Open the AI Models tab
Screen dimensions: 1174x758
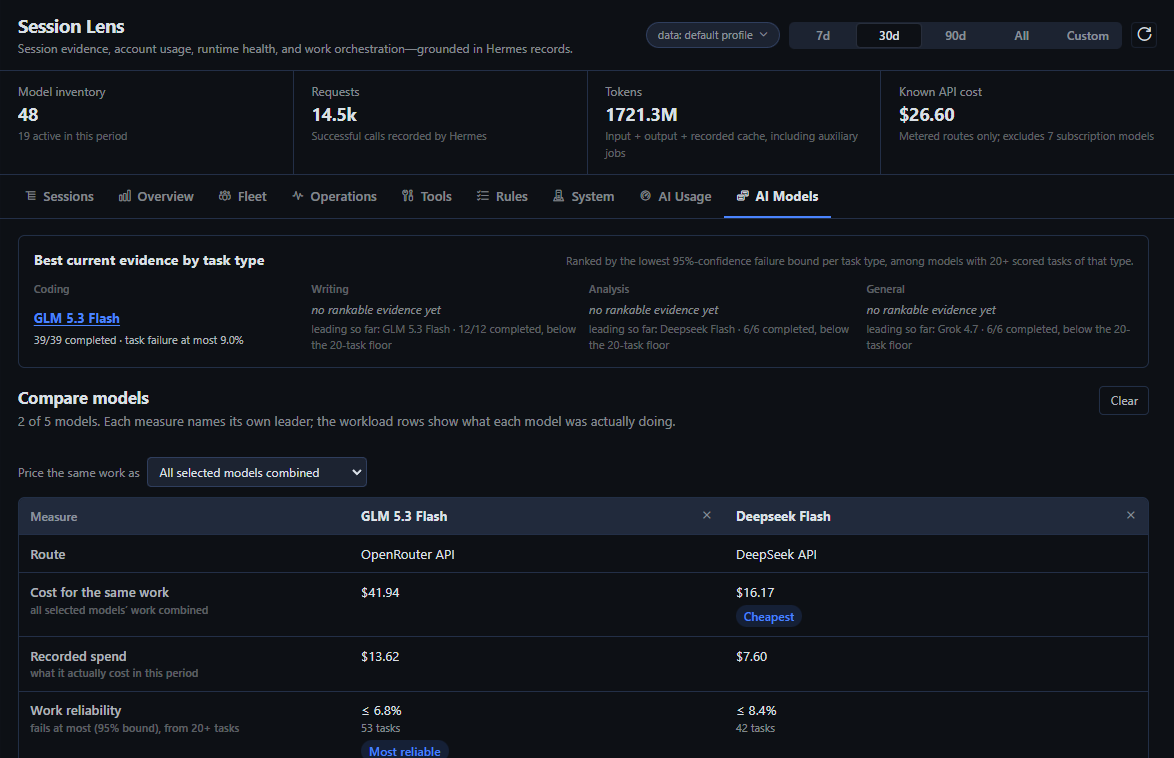777,196
